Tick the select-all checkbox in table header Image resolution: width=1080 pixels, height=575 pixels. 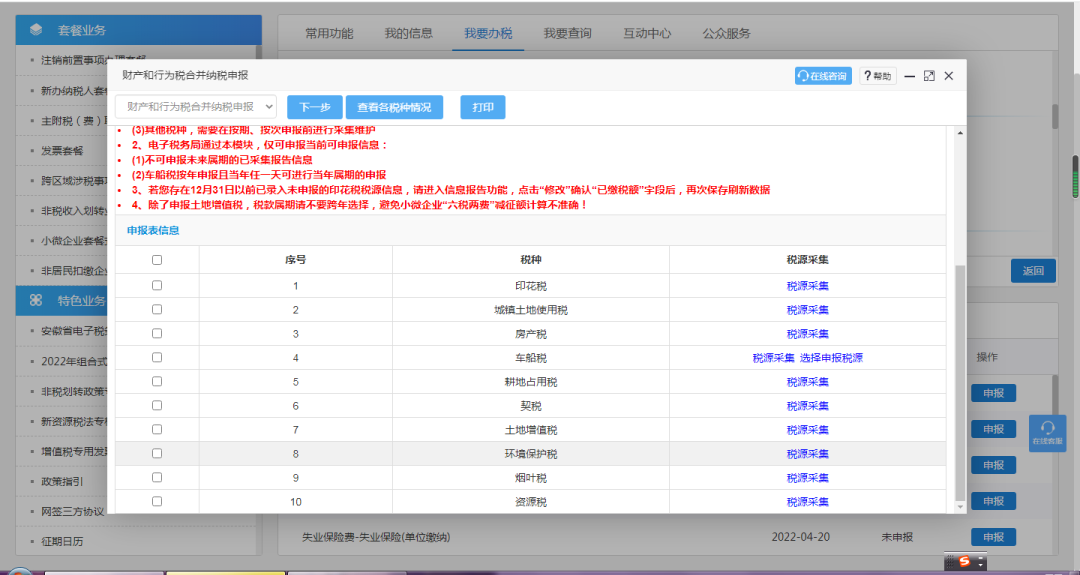coord(157,260)
